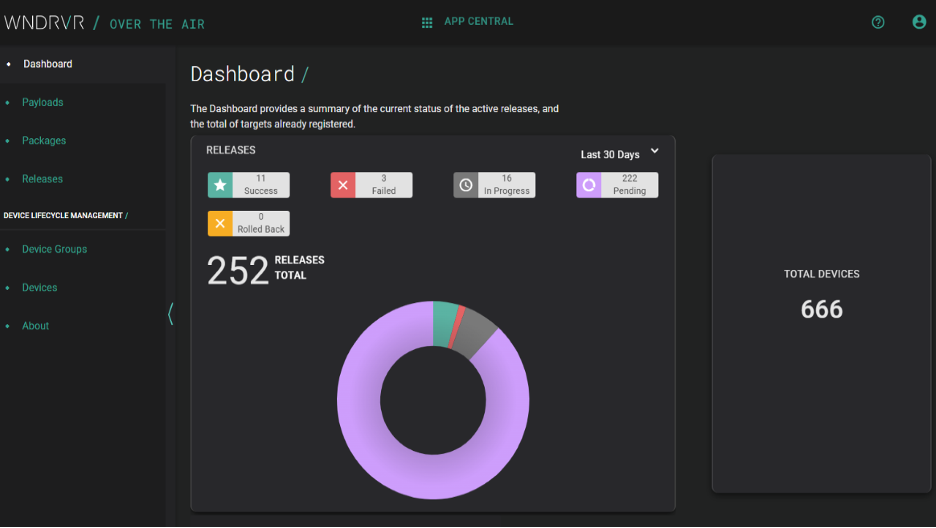The image size is (936, 528).
Task: Navigate to Releases in the sidebar
Action: tap(42, 179)
